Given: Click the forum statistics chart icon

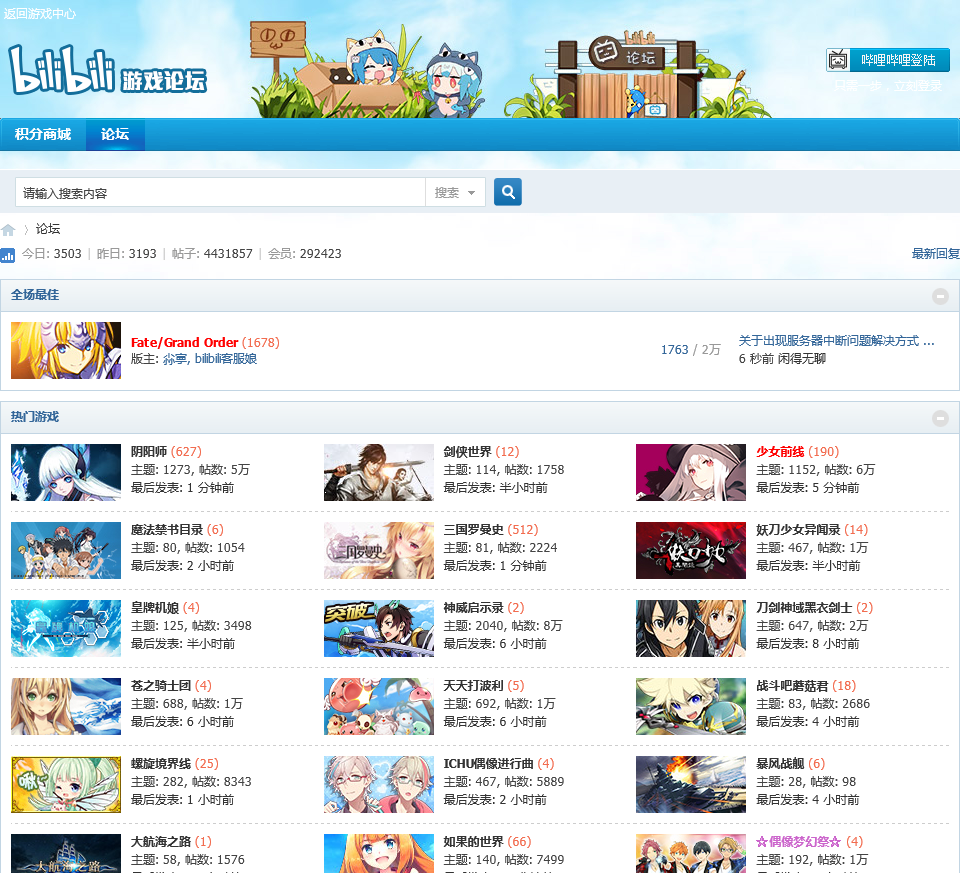Looking at the screenshot, I should tap(7, 255).
